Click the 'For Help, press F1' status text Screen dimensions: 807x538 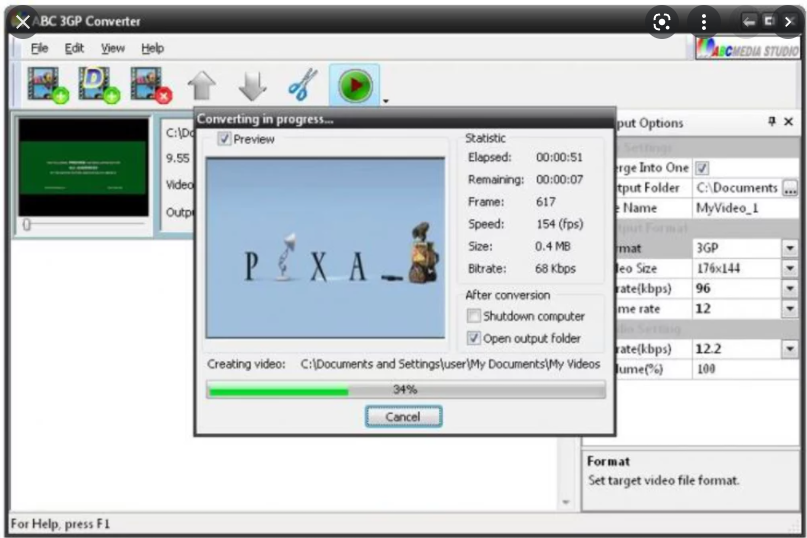(x=60, y=524)
